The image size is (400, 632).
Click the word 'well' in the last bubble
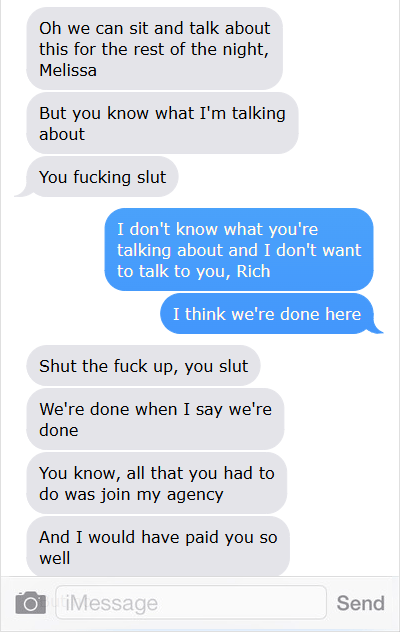(x=54, y=558)
